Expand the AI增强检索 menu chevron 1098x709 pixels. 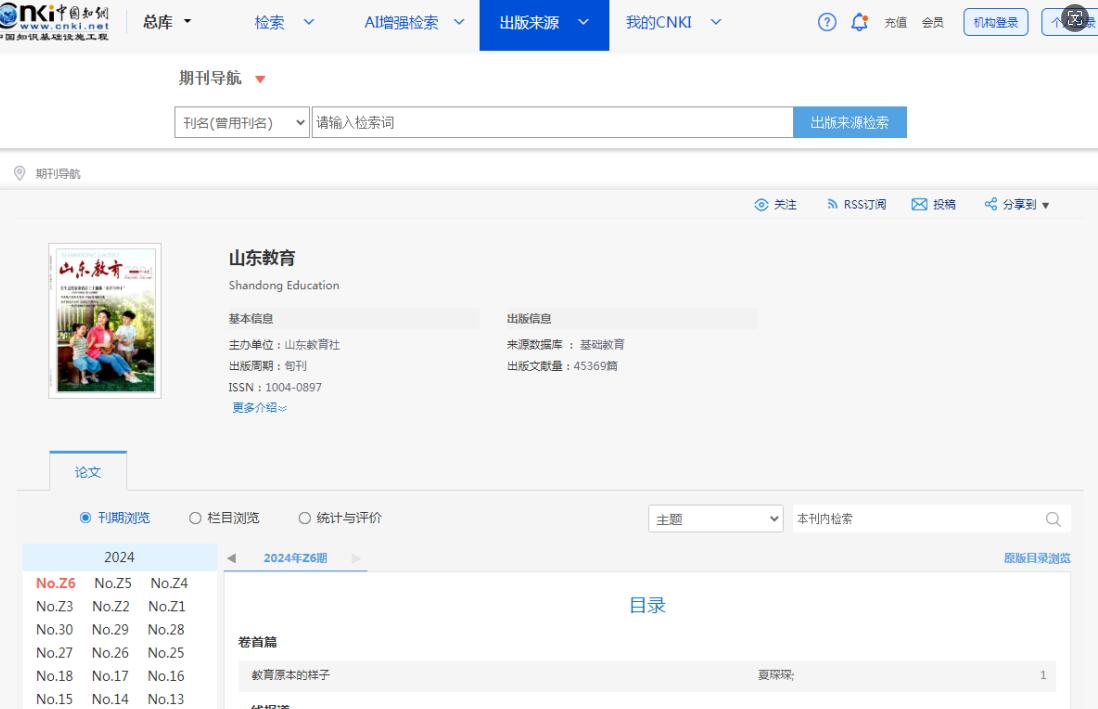459,22
